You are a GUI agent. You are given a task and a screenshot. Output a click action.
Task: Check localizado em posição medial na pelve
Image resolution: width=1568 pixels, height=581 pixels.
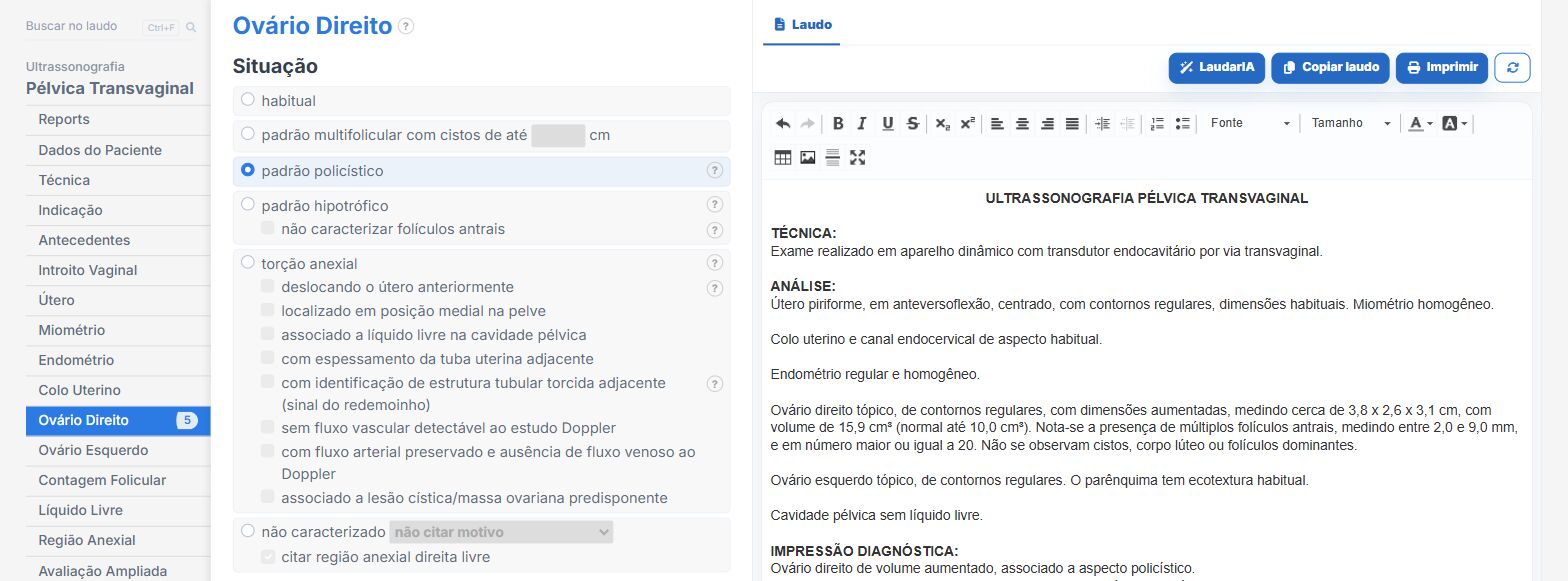pyautogui.click(x=268, y=310)
